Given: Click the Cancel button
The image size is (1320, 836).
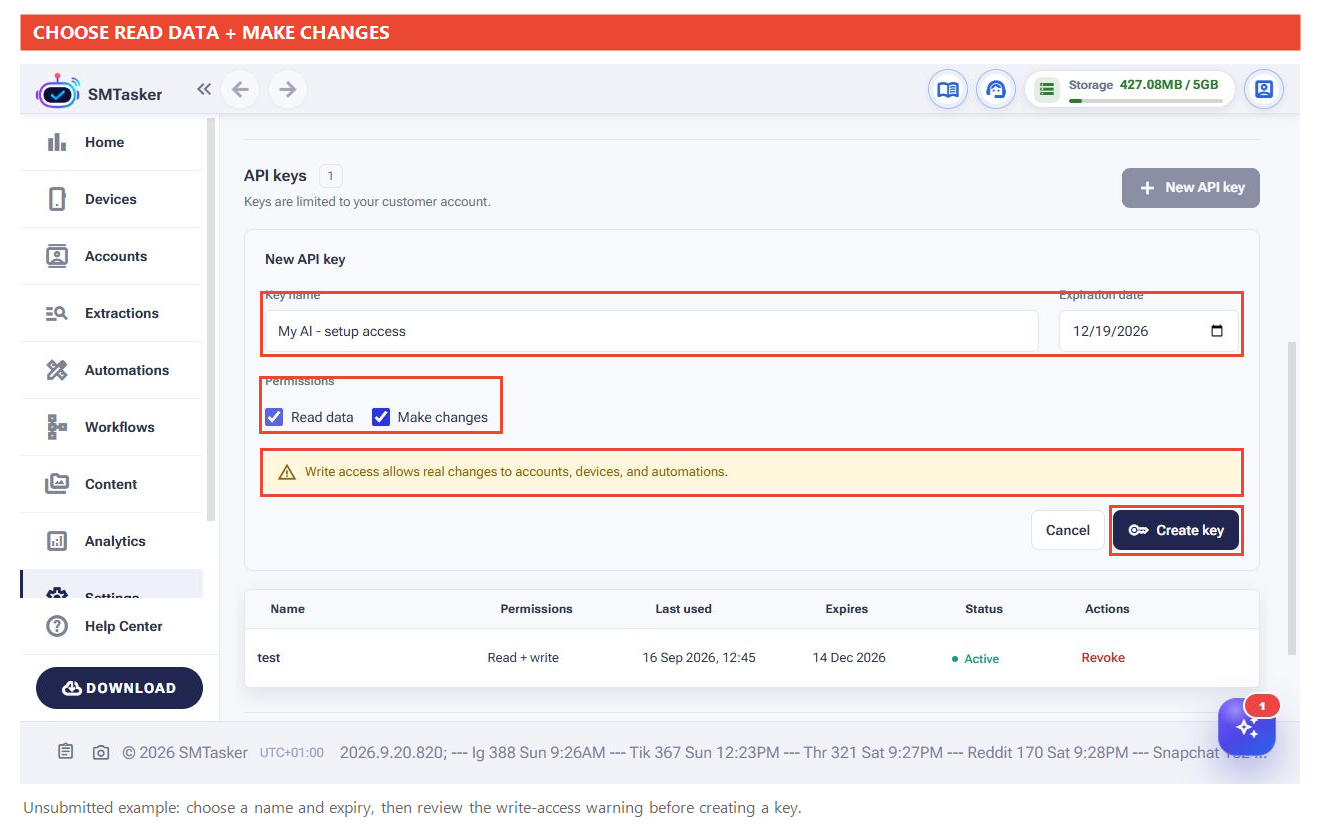Looking at the screenshot, I should coord(1068,530).
